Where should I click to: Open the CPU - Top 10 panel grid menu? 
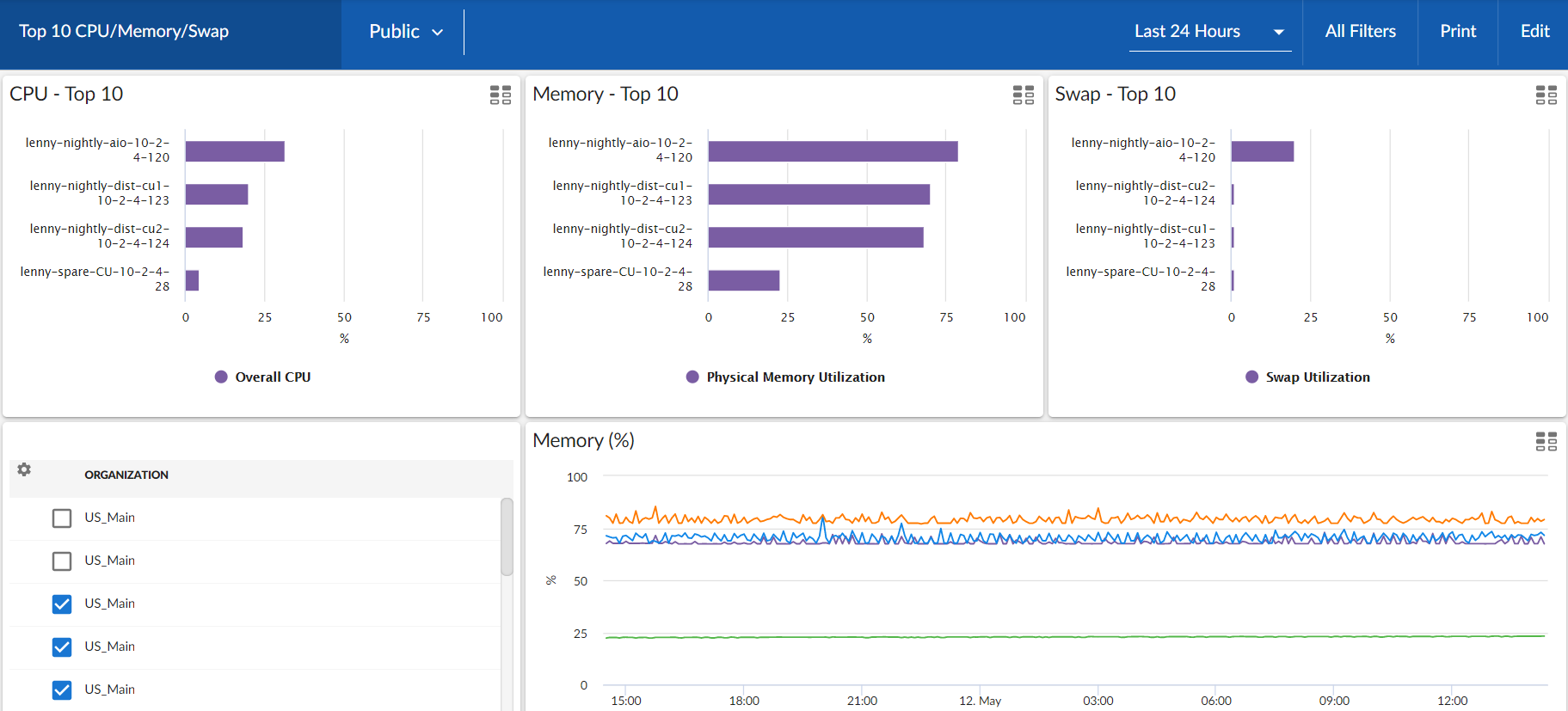[500, 95]
